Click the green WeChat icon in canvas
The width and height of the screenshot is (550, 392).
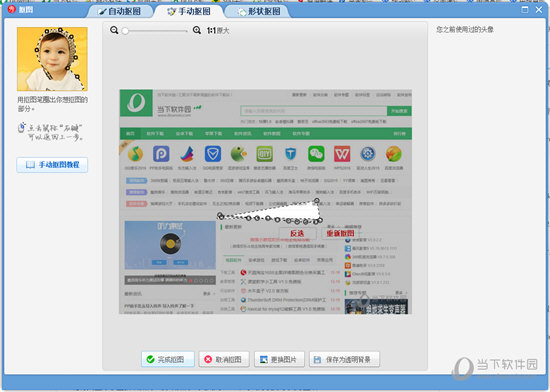pos(316,154)
